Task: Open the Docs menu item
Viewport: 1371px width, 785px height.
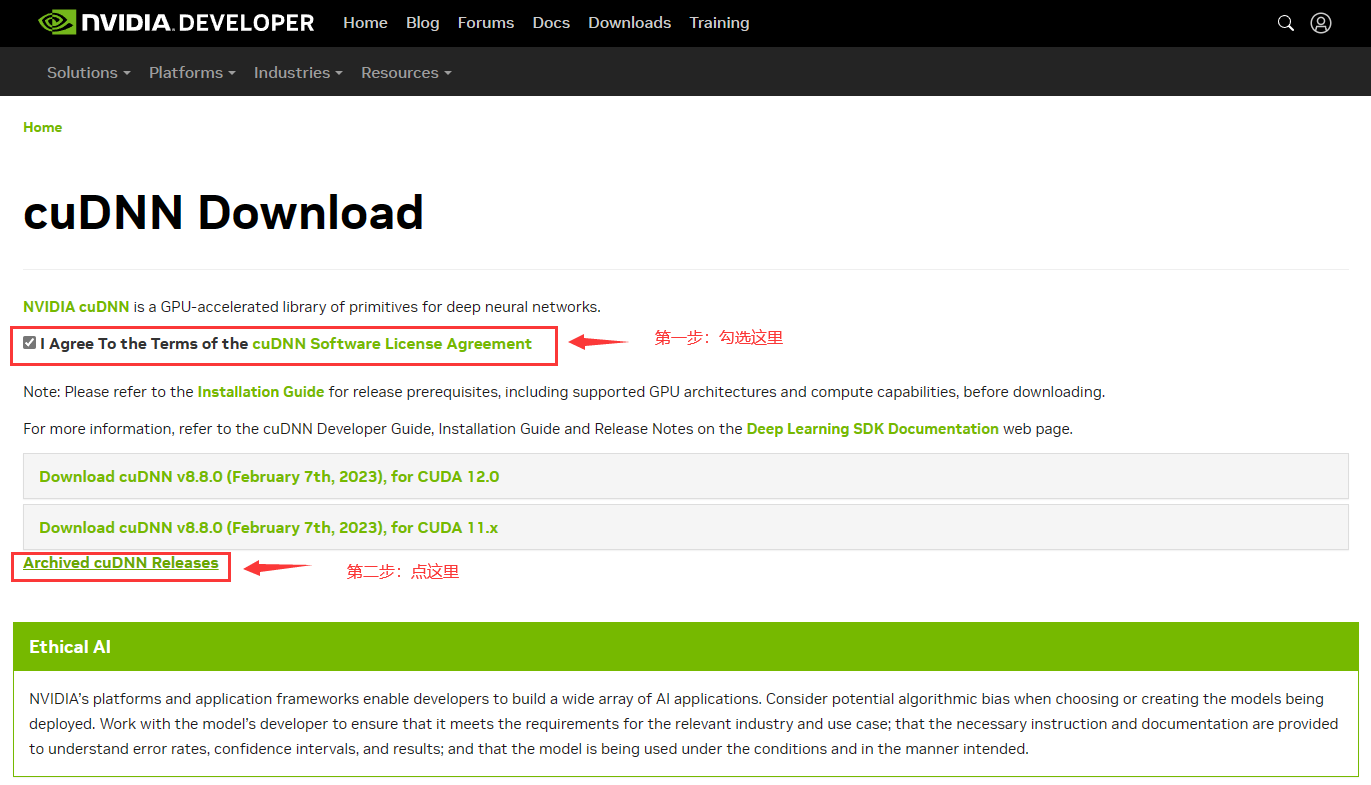Action: (x=551, y=23)
